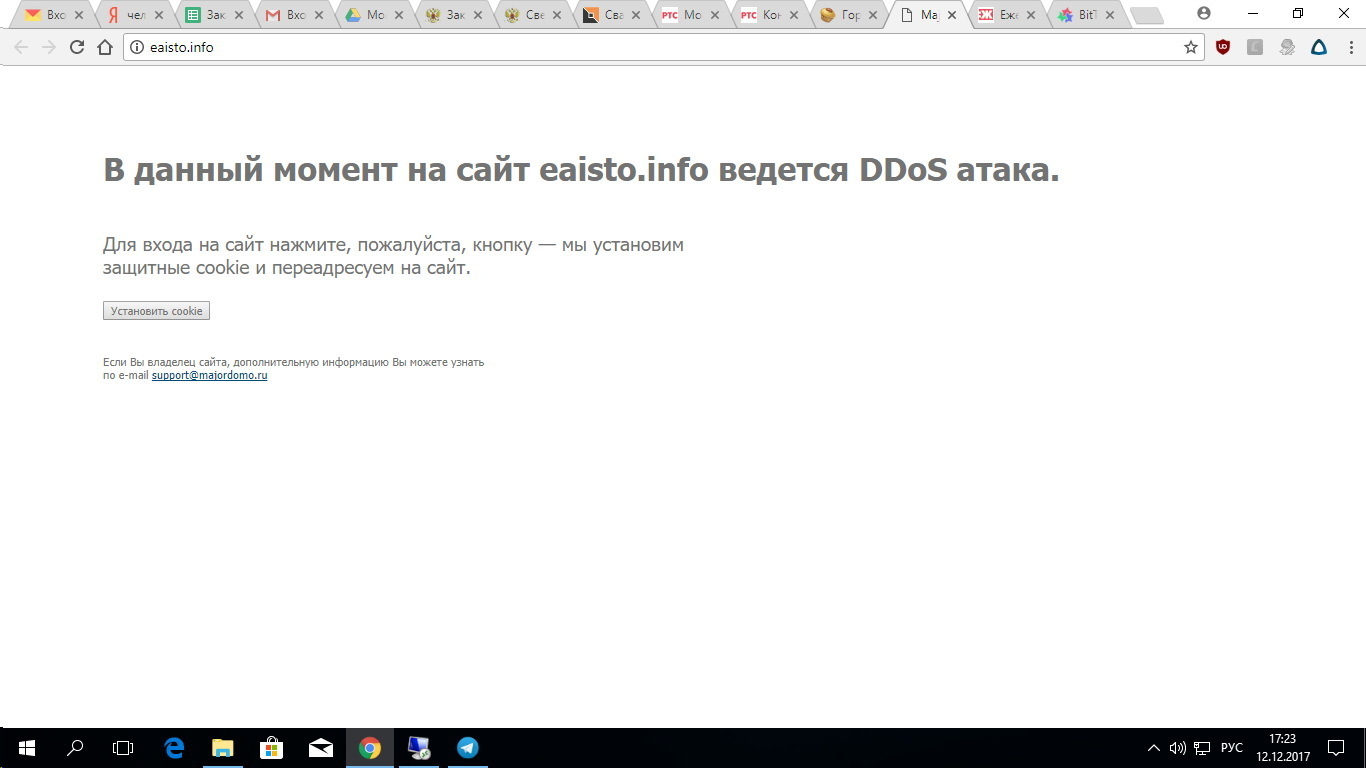Click the DDoS attack heading text

[581, 170]
